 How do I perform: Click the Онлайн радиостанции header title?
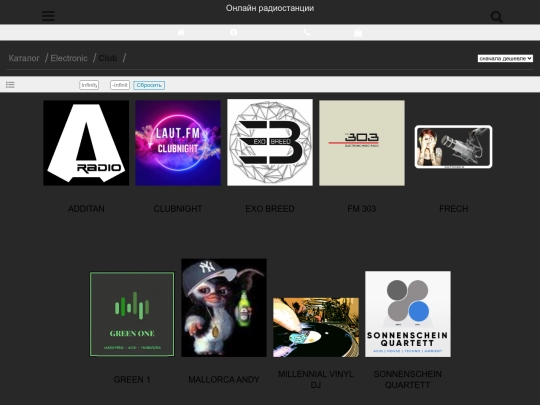tap(270, 8)
